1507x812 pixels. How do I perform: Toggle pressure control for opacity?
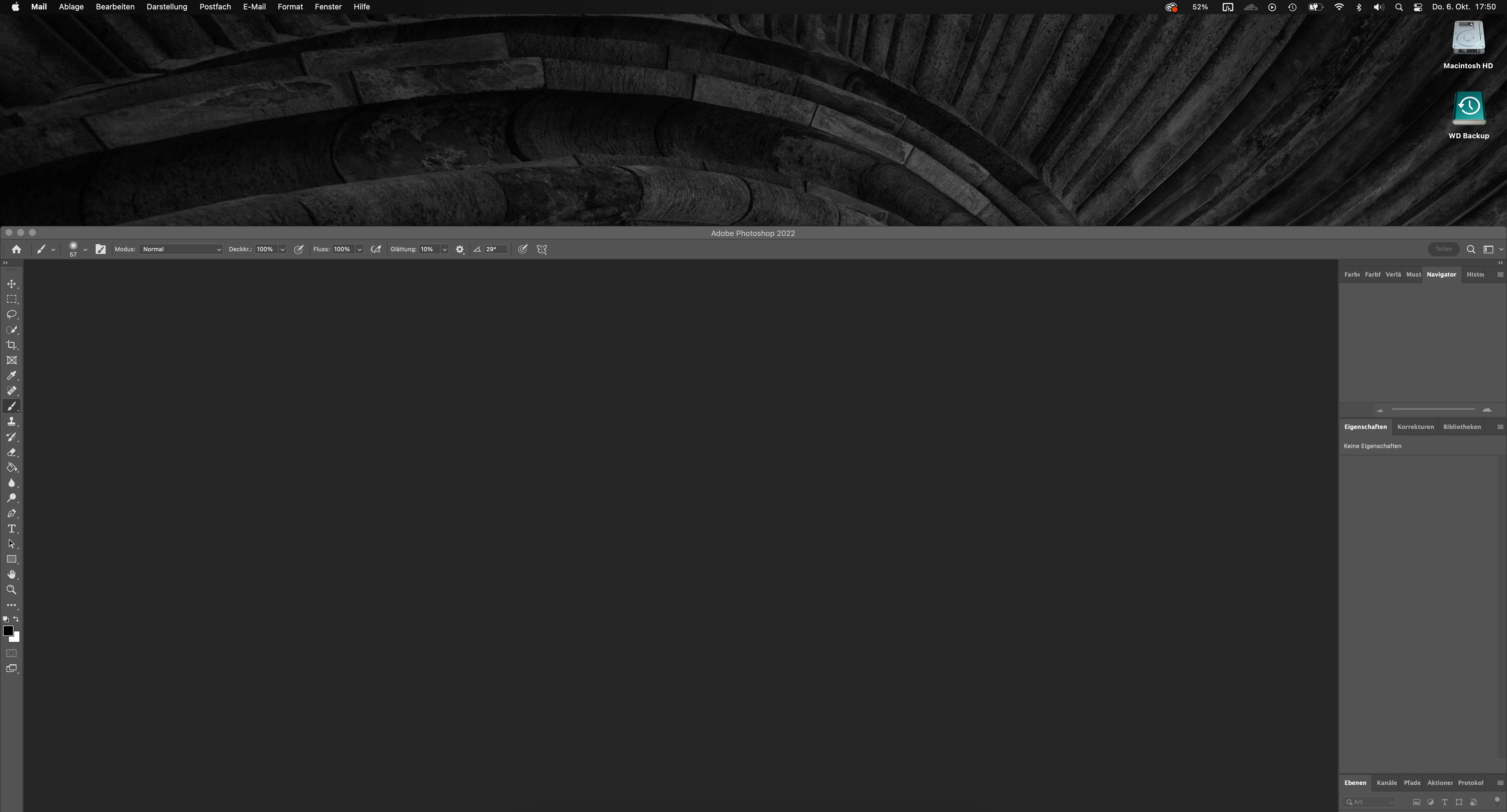[298, 249]
